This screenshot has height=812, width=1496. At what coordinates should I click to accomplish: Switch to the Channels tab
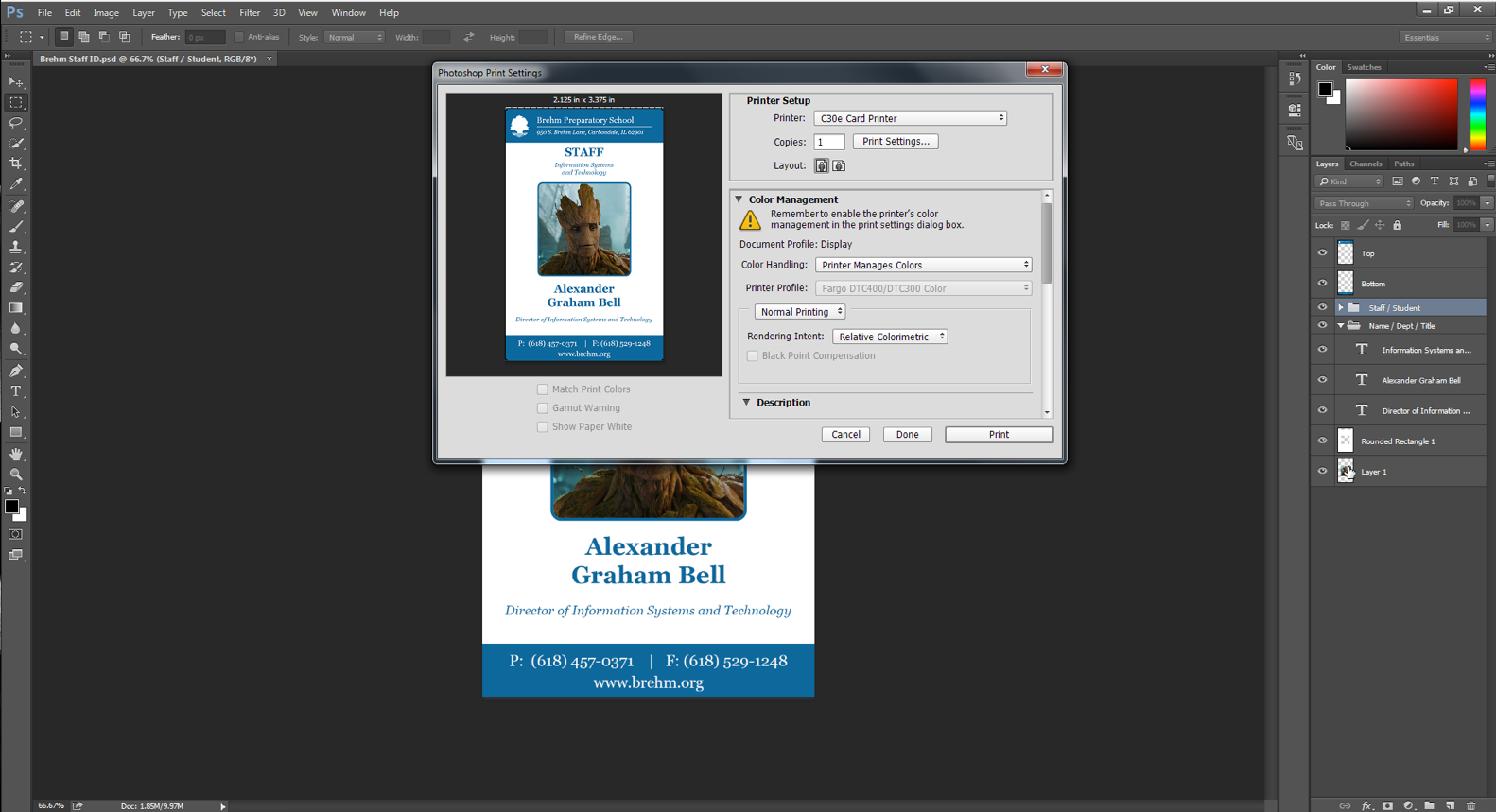(1365, 164)
